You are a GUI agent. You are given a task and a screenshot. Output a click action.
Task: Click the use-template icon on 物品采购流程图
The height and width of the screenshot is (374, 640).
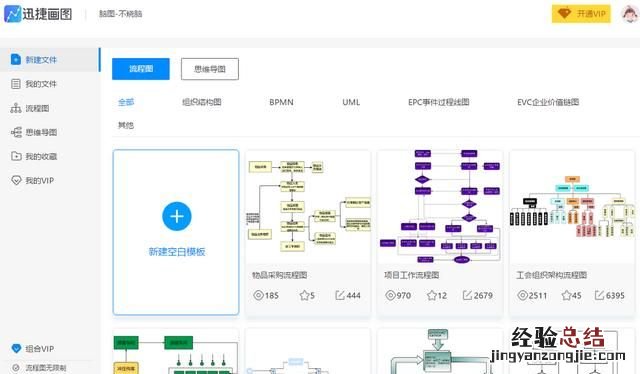pyautogui.click(x=340, y=295)
